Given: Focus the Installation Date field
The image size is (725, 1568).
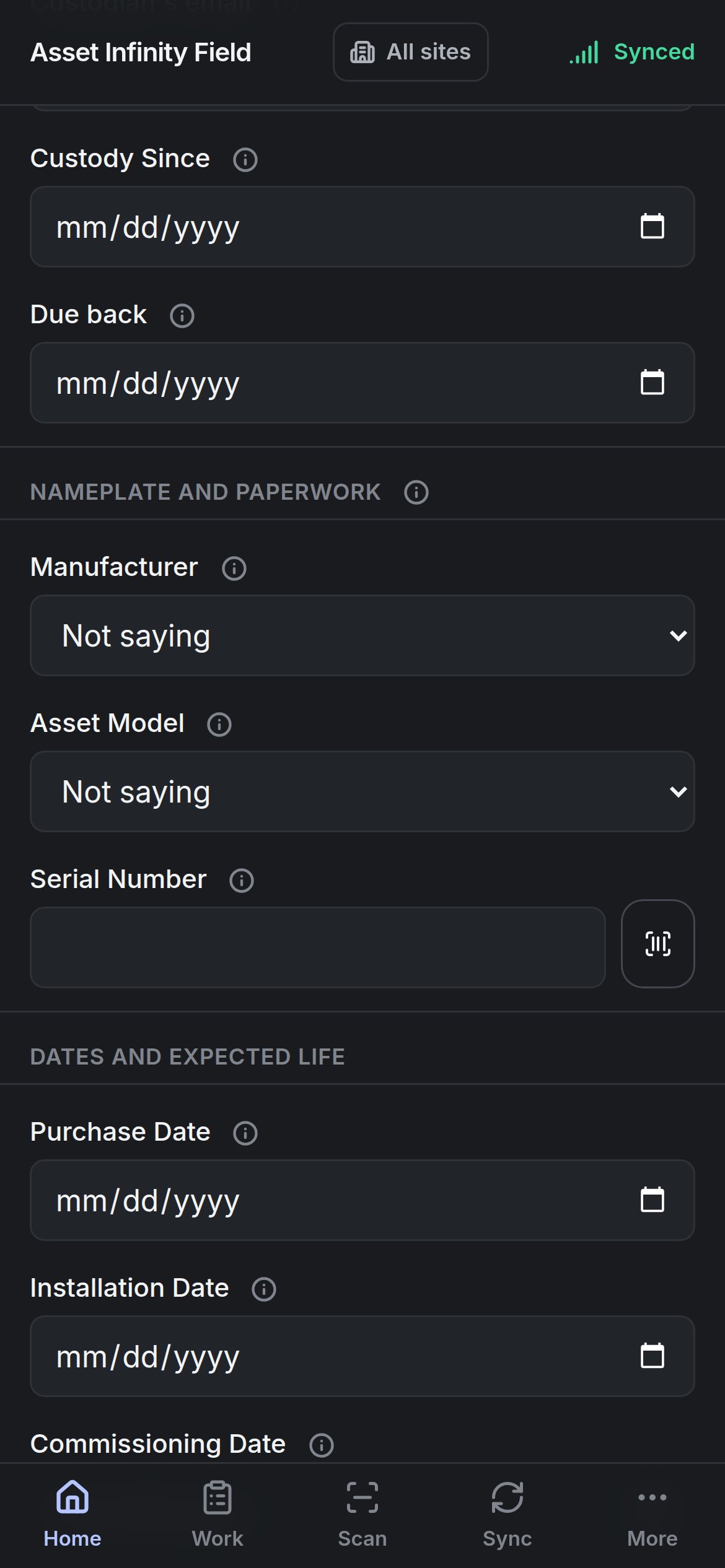Looking at the screenshot, I should point(362,1356).
